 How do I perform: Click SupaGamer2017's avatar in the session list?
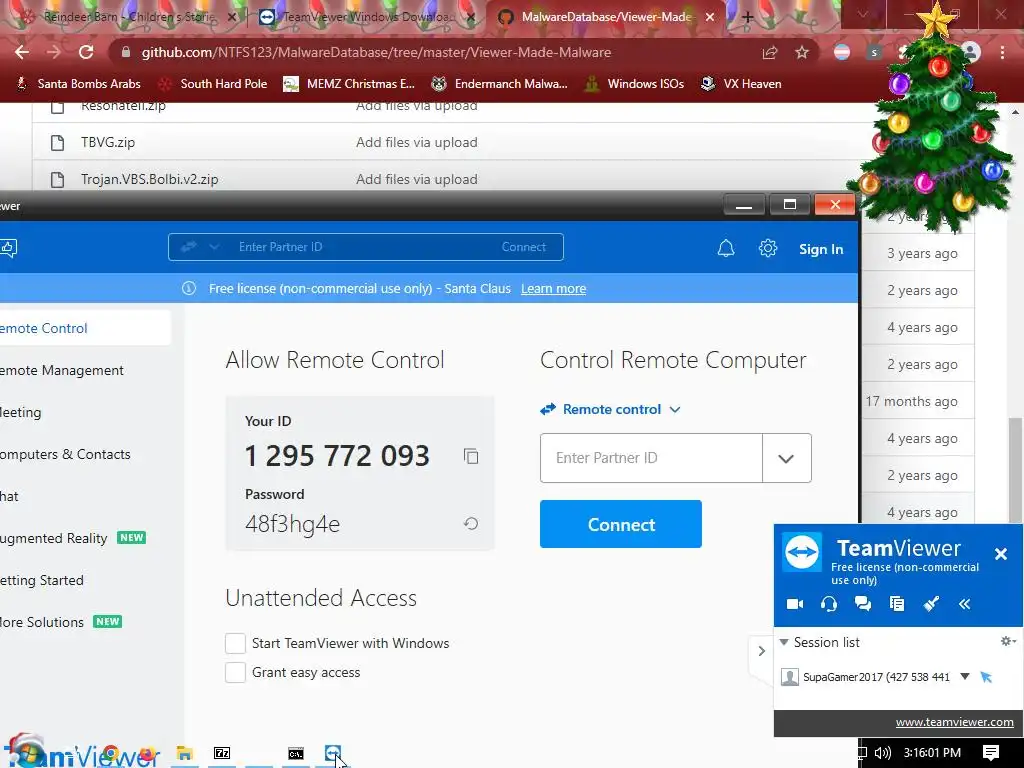790,677
